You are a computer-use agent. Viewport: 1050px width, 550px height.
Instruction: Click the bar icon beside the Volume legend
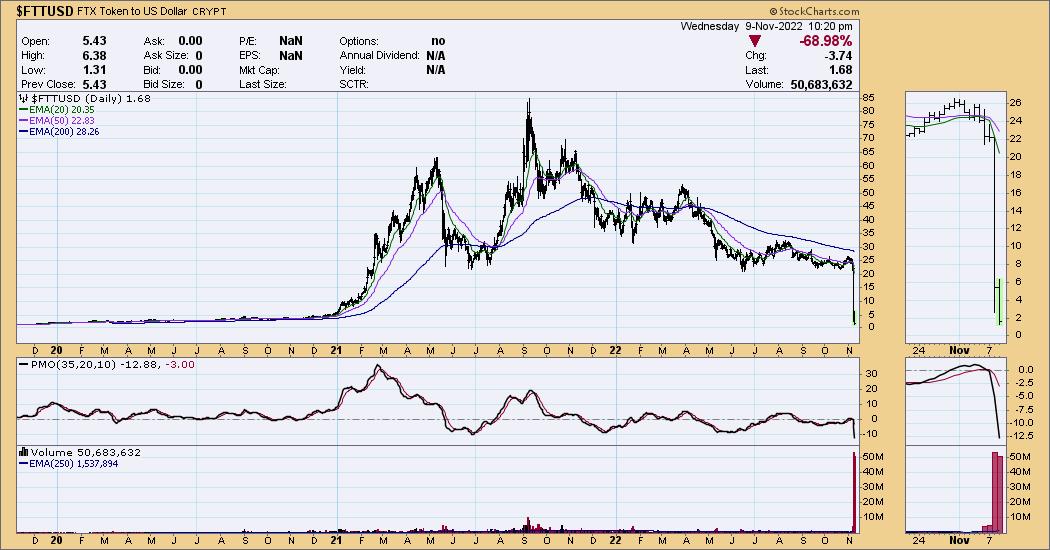pyautogui.click(x=23, y=452)
